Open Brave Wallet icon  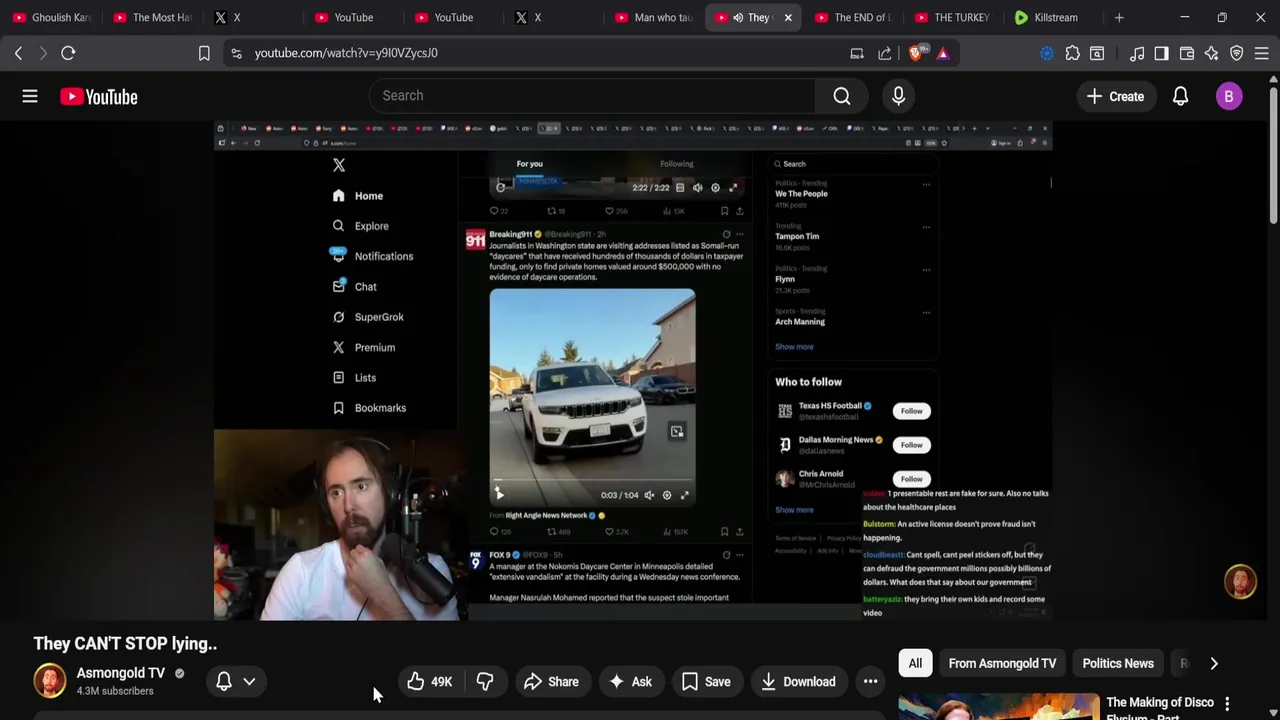(x=1187, y=53)
